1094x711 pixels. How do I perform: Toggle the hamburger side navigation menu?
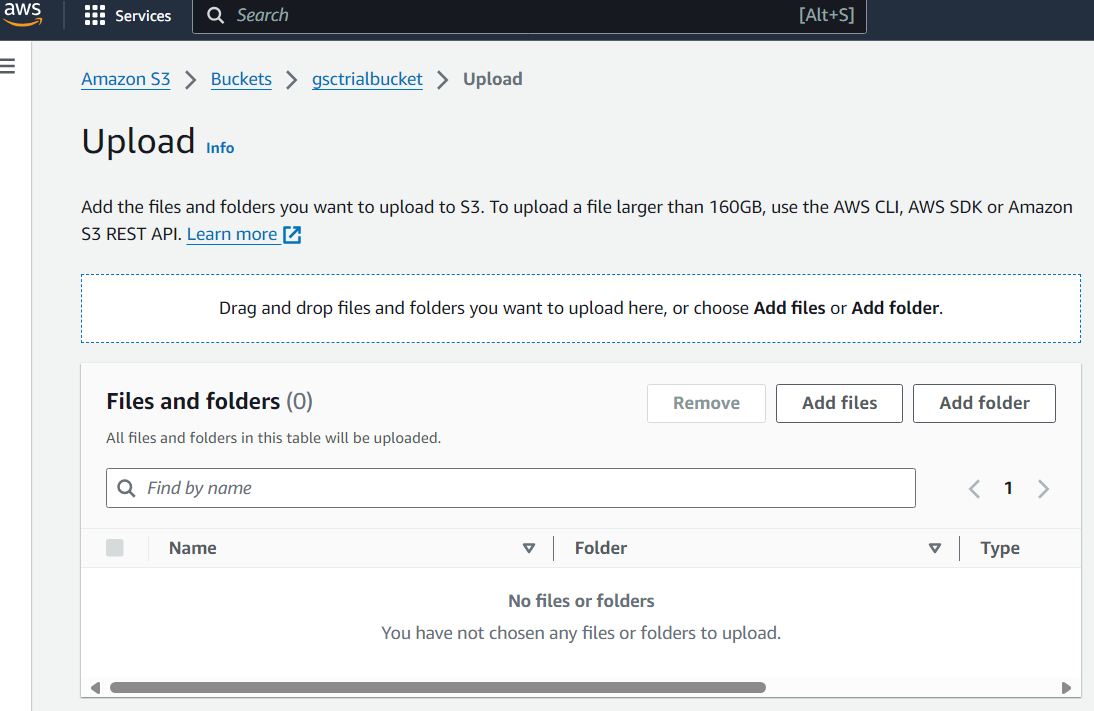pos(8,66)
